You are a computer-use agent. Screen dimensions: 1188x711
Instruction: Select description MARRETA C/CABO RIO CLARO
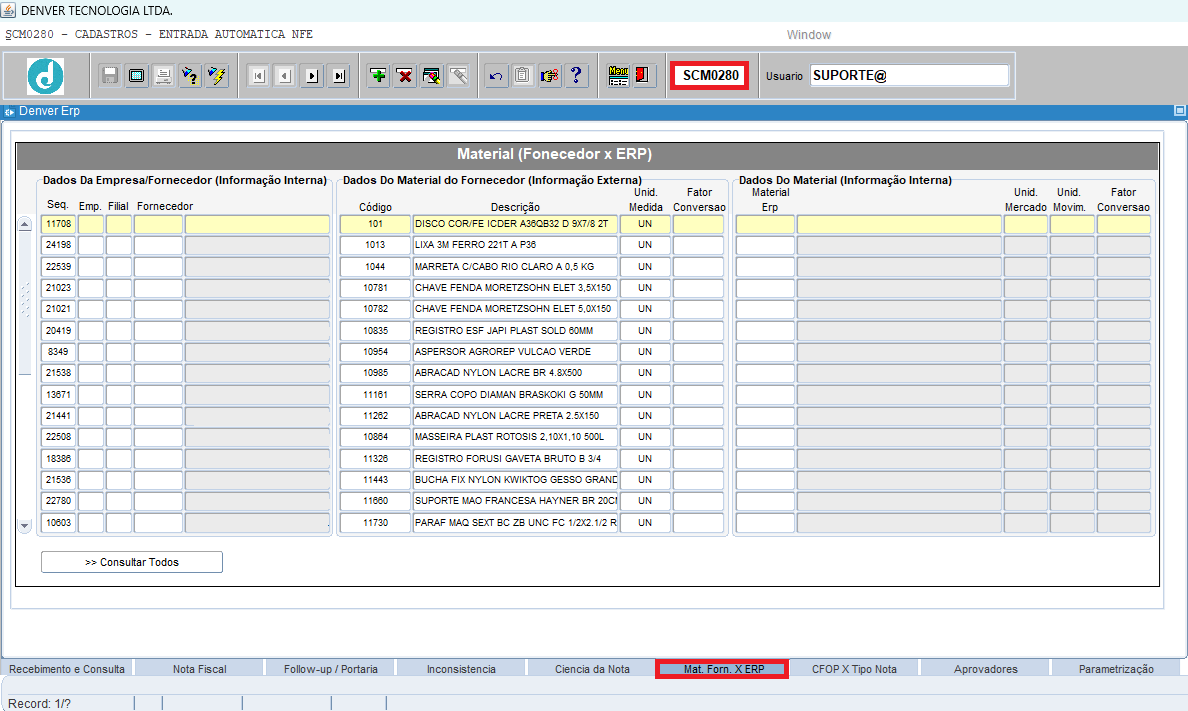coord(515,267)
